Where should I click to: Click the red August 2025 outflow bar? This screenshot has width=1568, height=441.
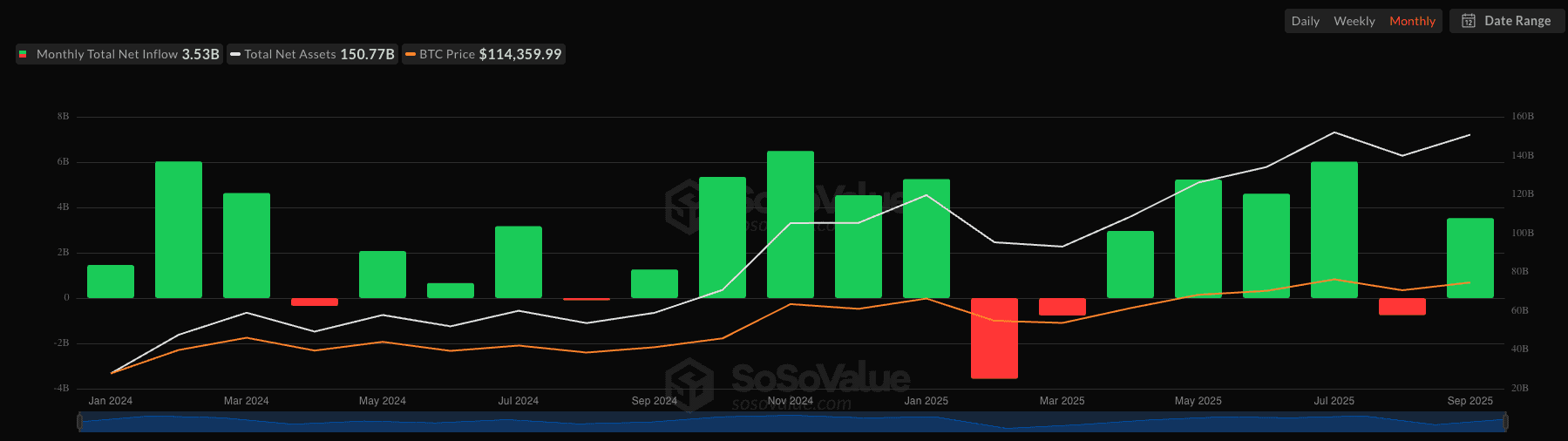point(1402,307)
